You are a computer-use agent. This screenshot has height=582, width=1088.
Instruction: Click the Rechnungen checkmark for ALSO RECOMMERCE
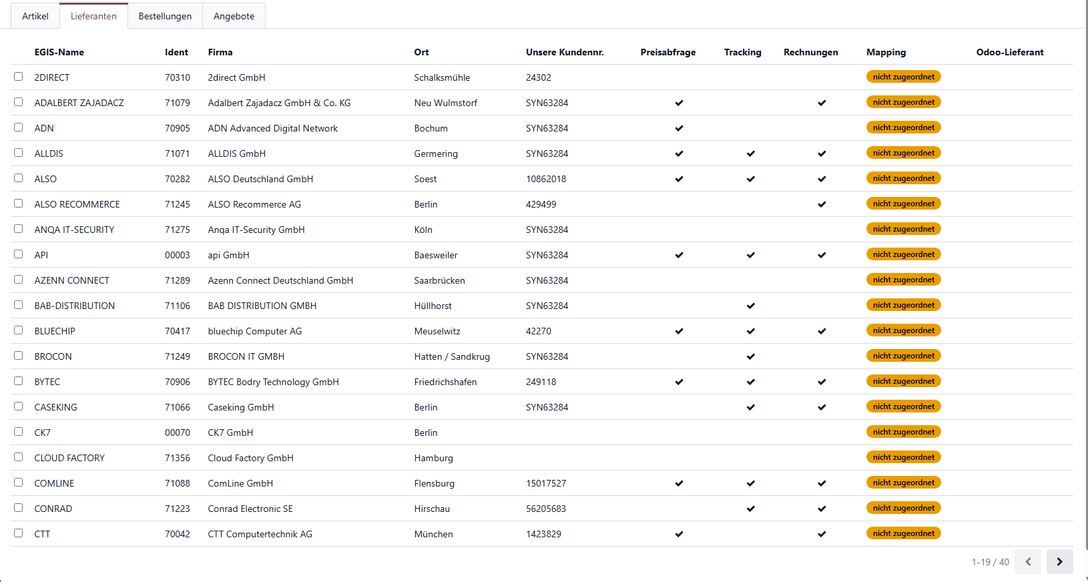tap(822, 205)
